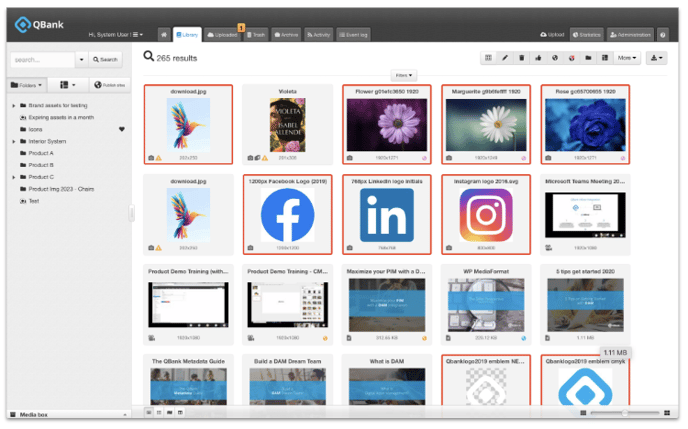Click into the search field
The image size is (688, 429).
coord(43,60)
